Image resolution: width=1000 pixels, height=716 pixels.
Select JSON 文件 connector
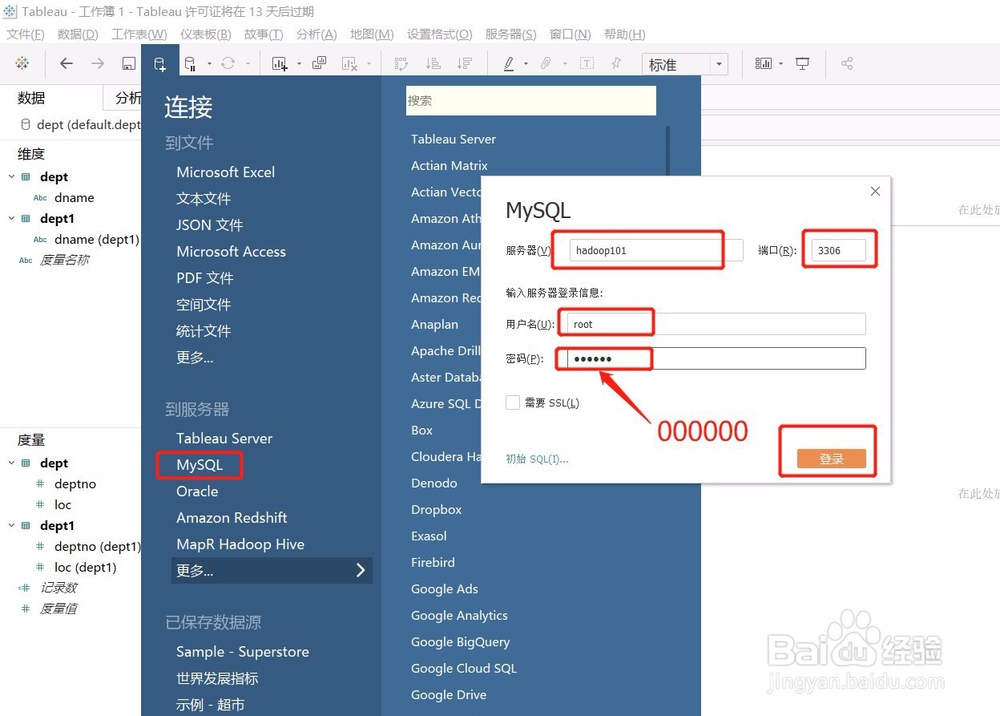[x=209, y=225]
